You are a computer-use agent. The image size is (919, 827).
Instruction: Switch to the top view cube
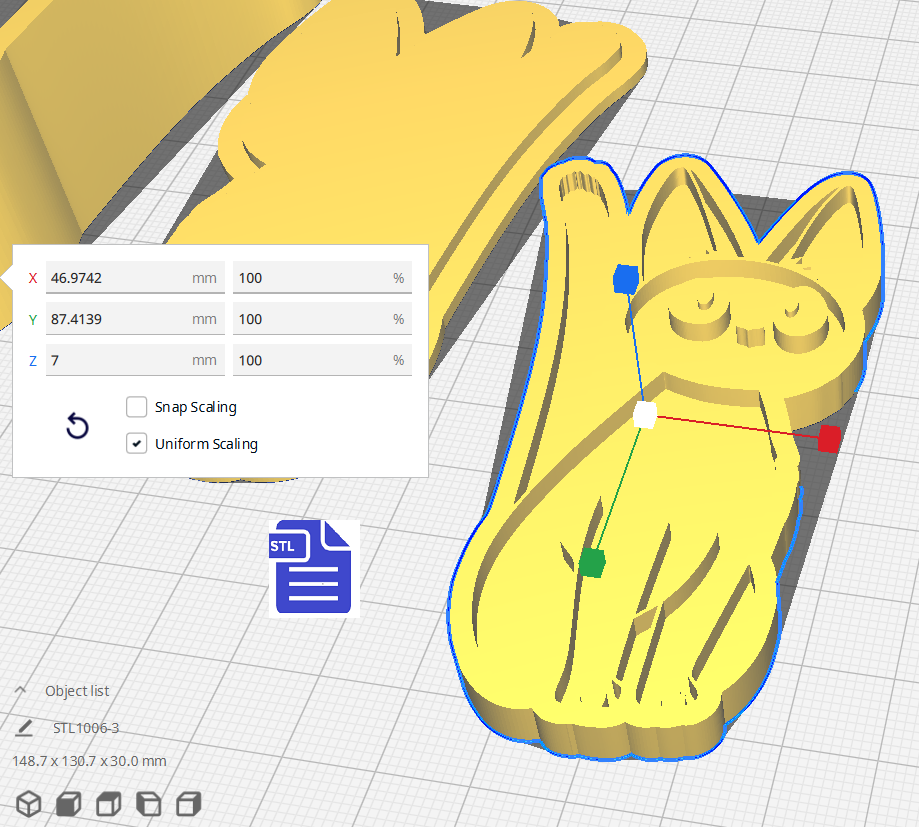click(x=108, y=803)
